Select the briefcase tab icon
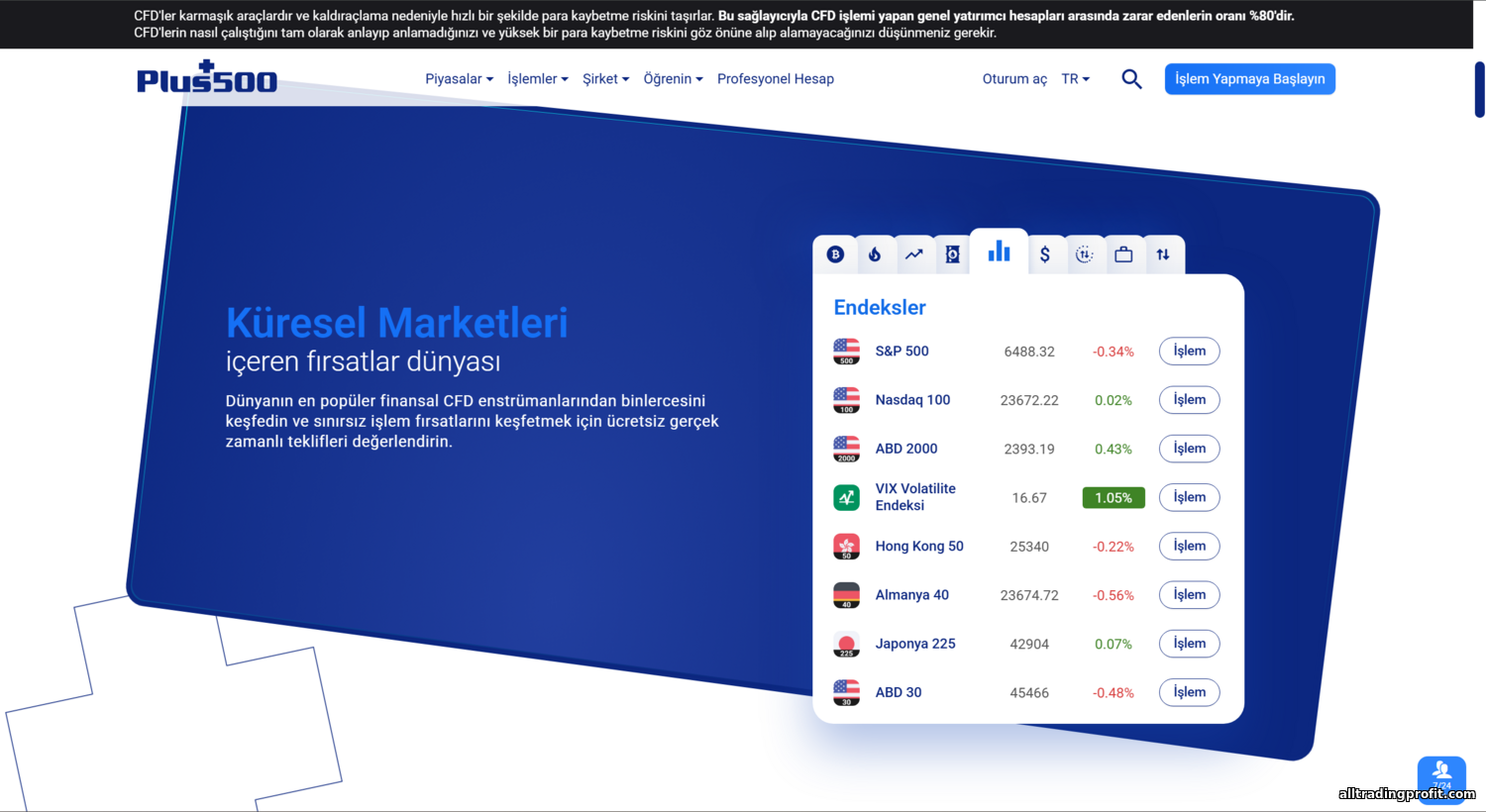The width and height of the screenshot is (1486, 812). tap(1123, 254)
